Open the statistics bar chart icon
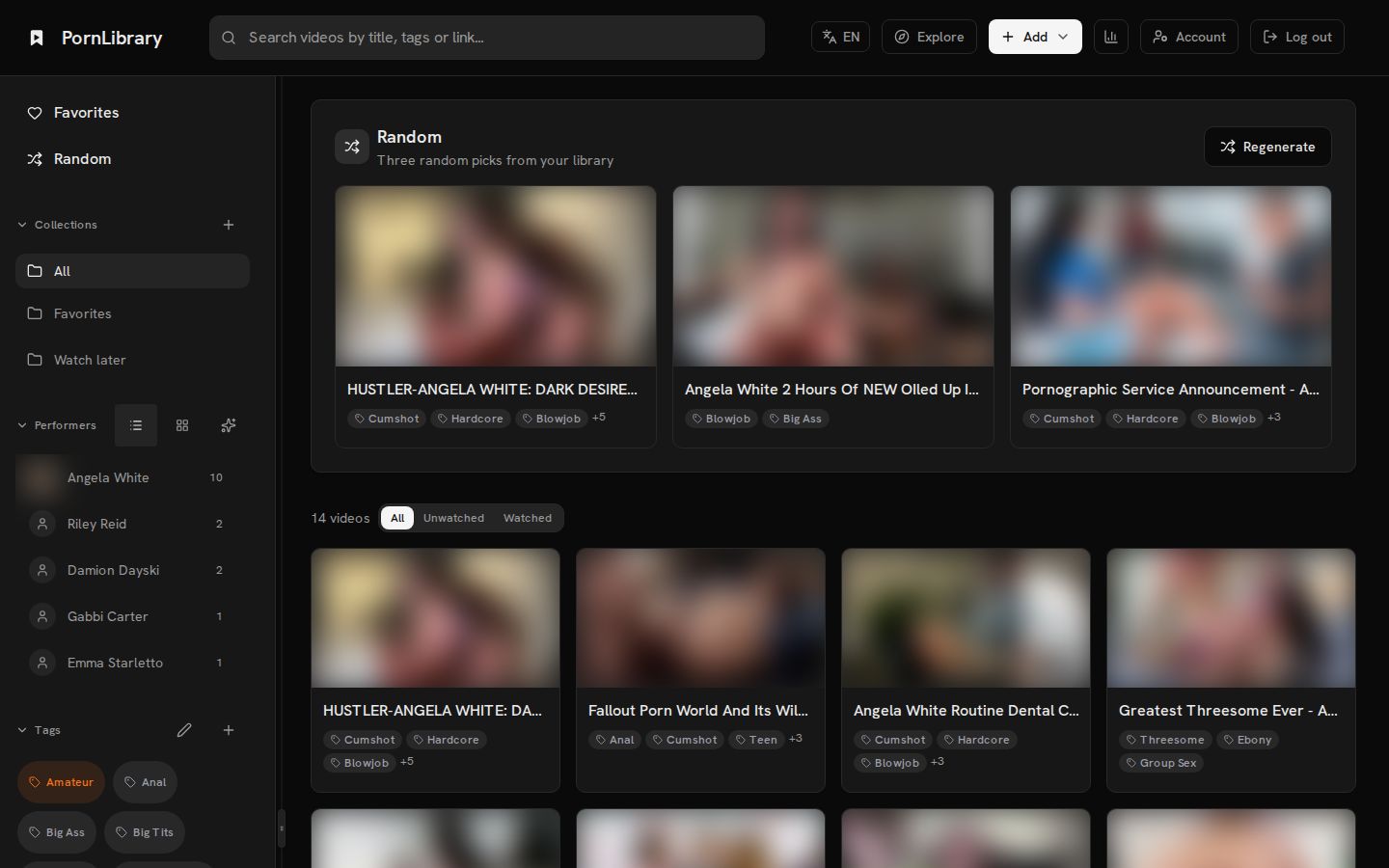 (1111, 37)
